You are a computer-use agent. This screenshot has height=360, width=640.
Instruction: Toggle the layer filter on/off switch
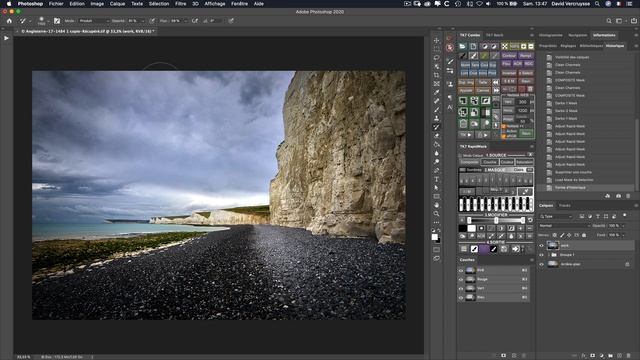tap(624, 216)
